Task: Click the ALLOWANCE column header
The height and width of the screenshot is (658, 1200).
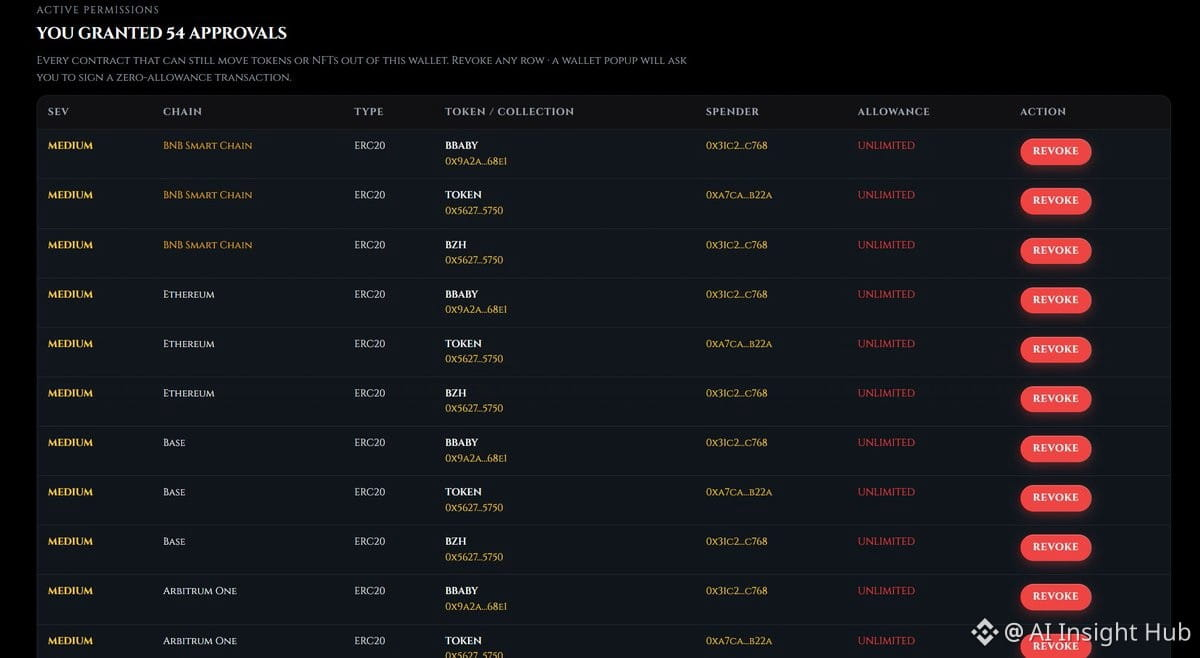Action: pyautogui.click(x=893, y=112)
